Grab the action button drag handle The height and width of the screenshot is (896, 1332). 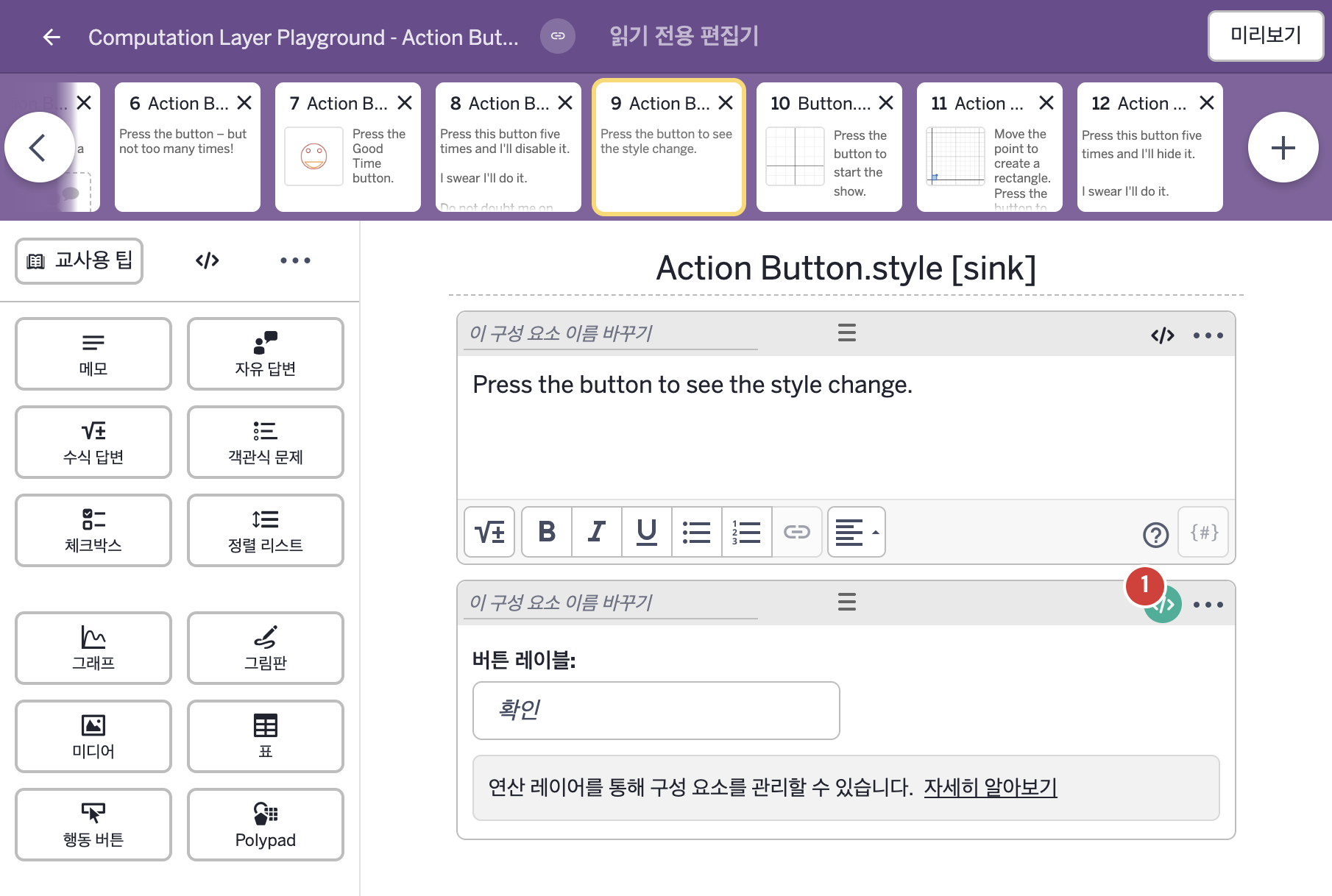coord(846,602)
